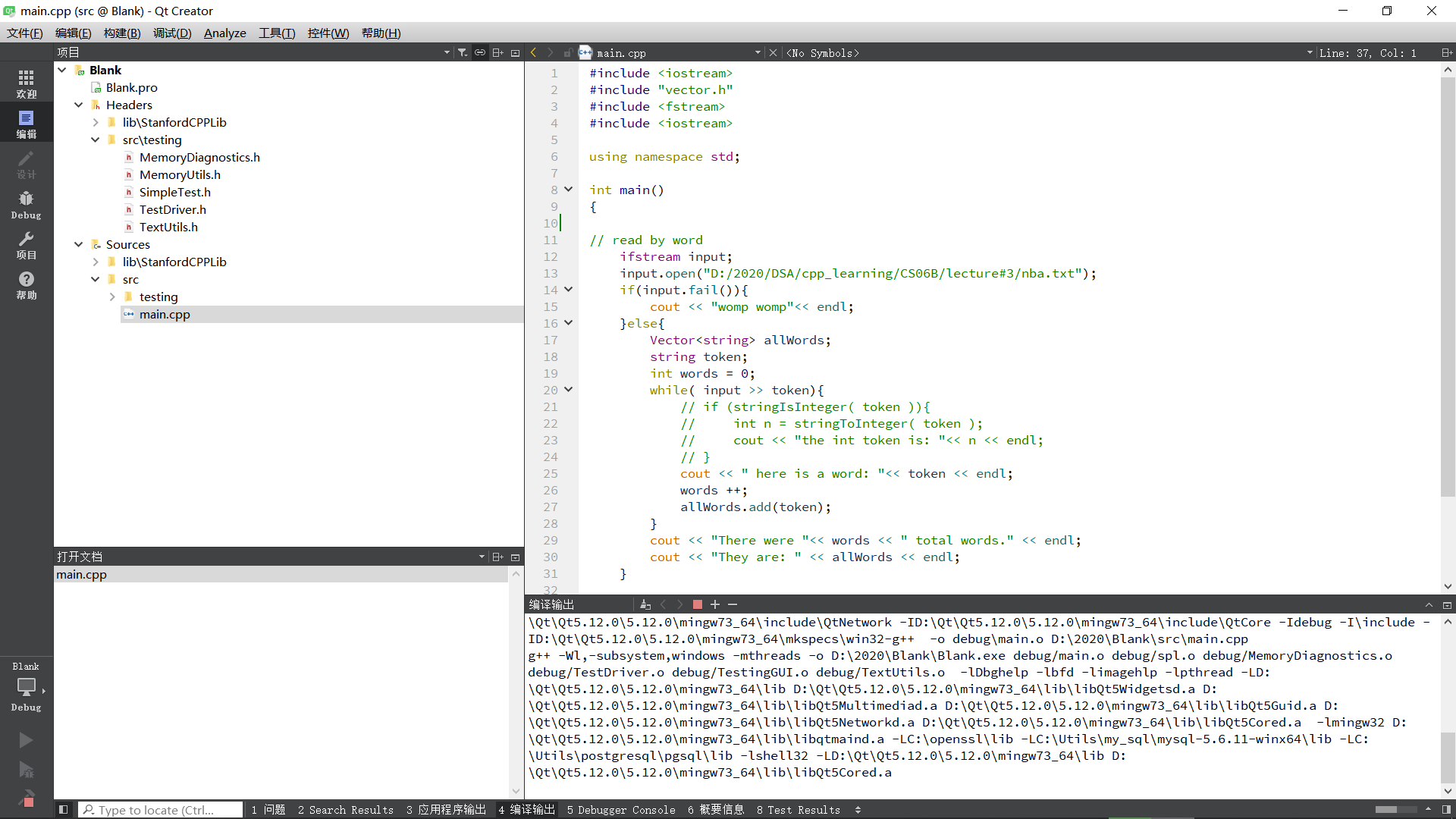Open the Welcome mode in sidebar
This screenshot has width=1456, height=819.
tap(26, 83)
